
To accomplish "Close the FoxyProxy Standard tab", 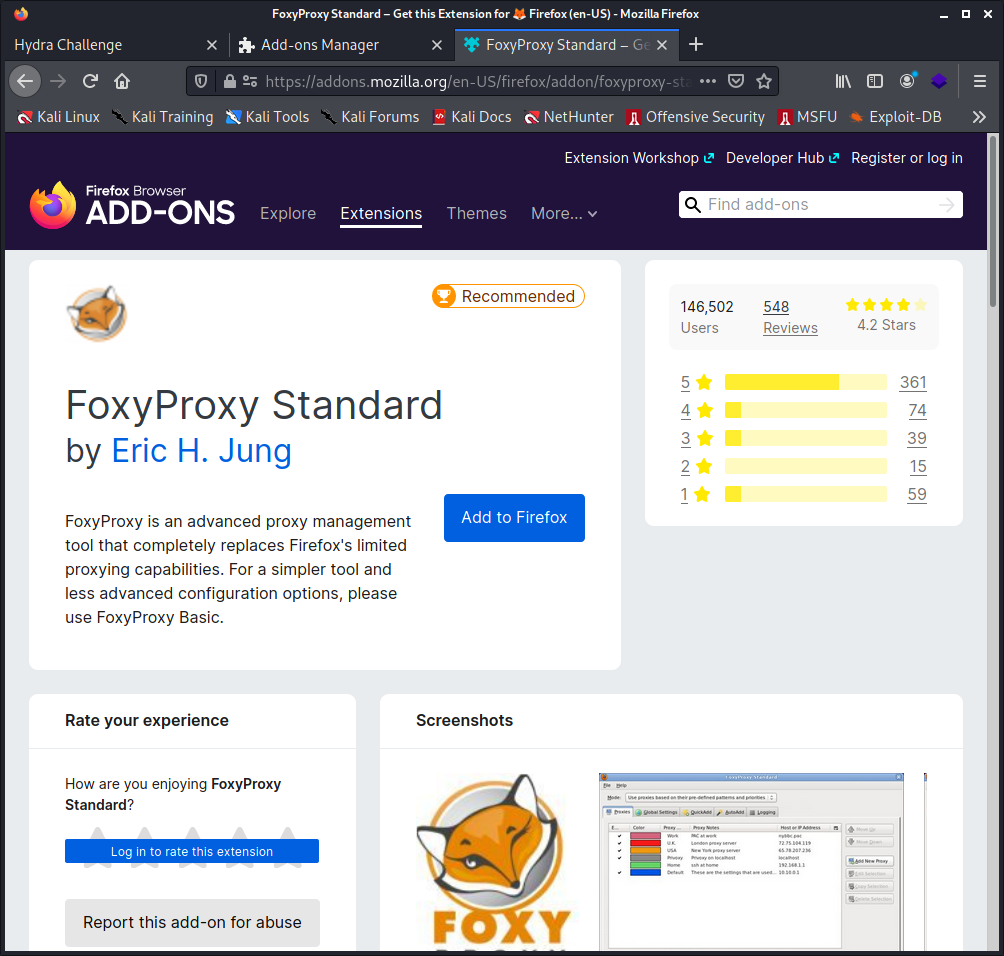I will pos(662,45).
